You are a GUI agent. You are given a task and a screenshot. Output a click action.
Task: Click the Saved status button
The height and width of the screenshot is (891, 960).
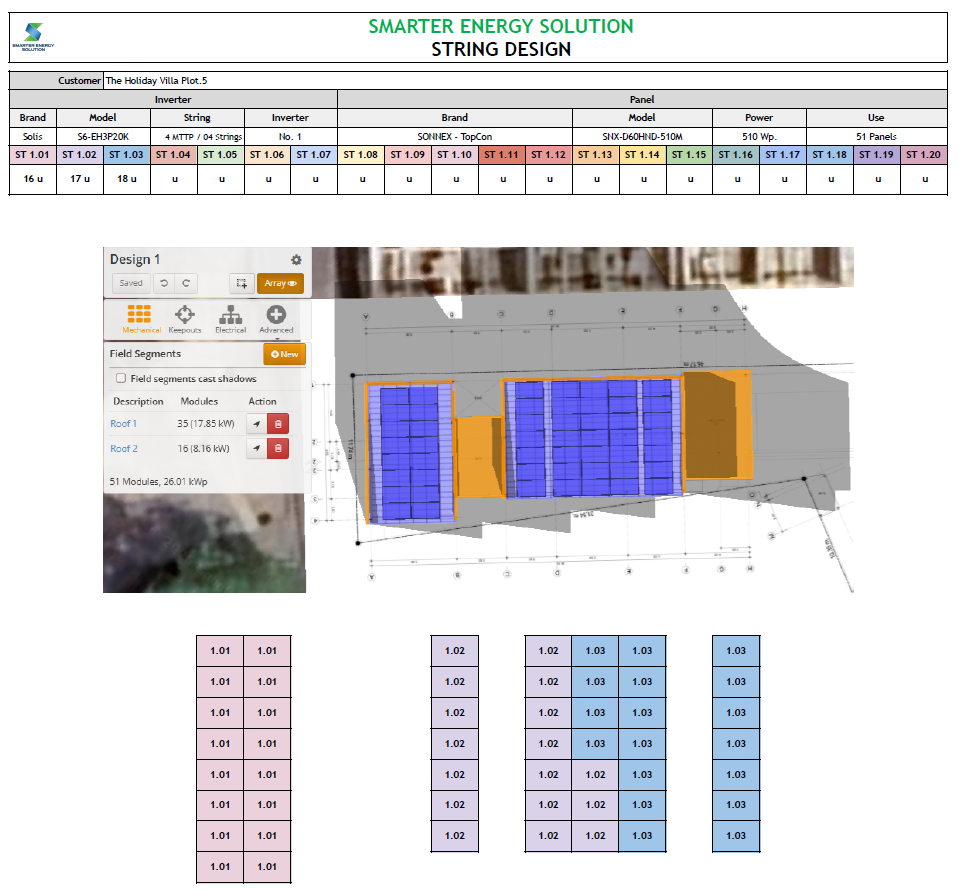pos(131,283)
